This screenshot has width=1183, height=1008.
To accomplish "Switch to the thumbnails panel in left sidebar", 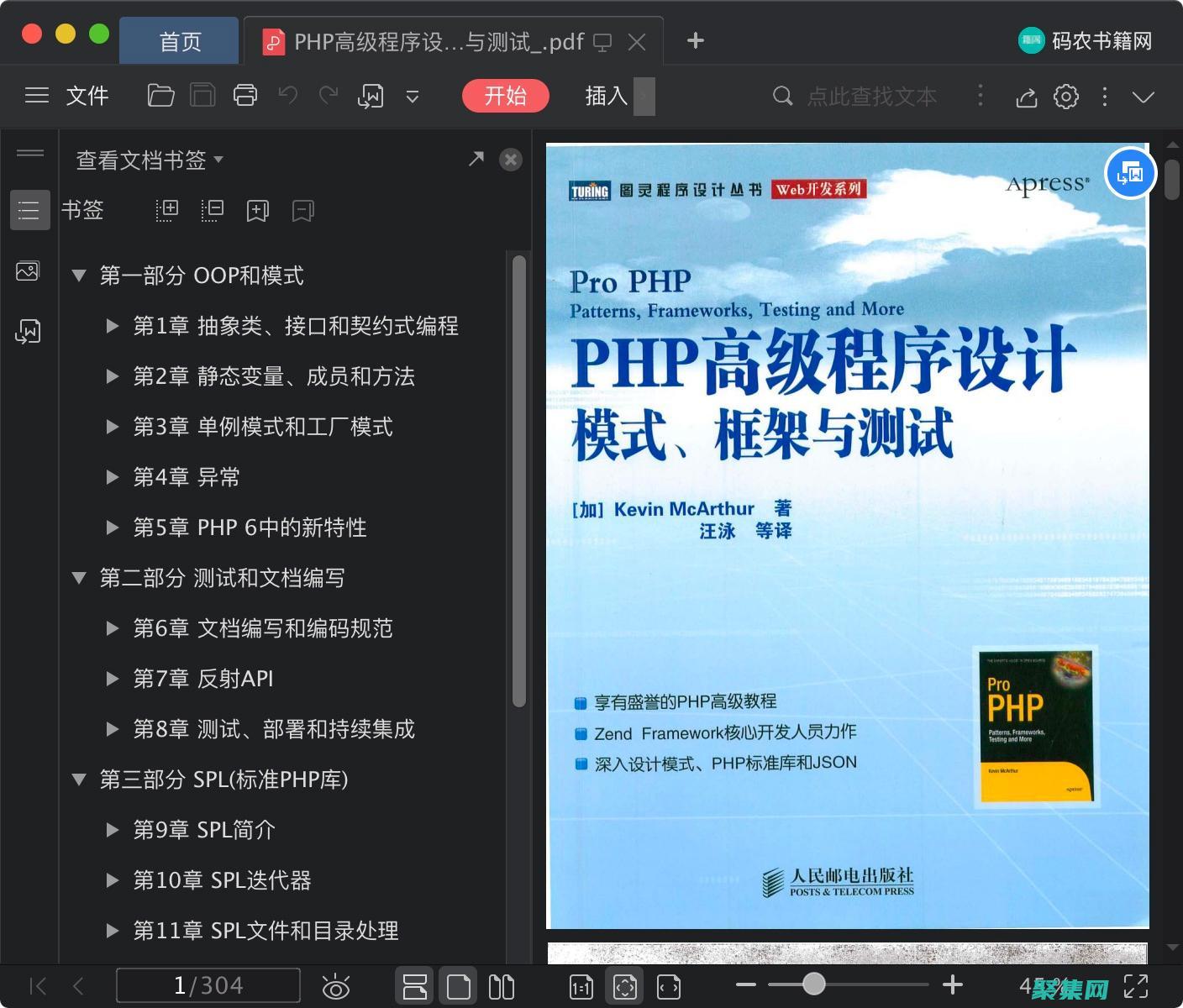I will pos(29,270).
